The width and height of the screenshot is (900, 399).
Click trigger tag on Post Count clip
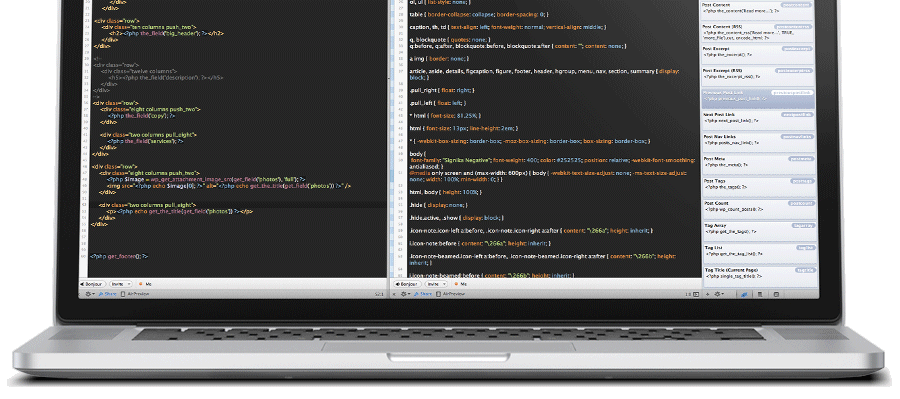[x=801, y=203]
